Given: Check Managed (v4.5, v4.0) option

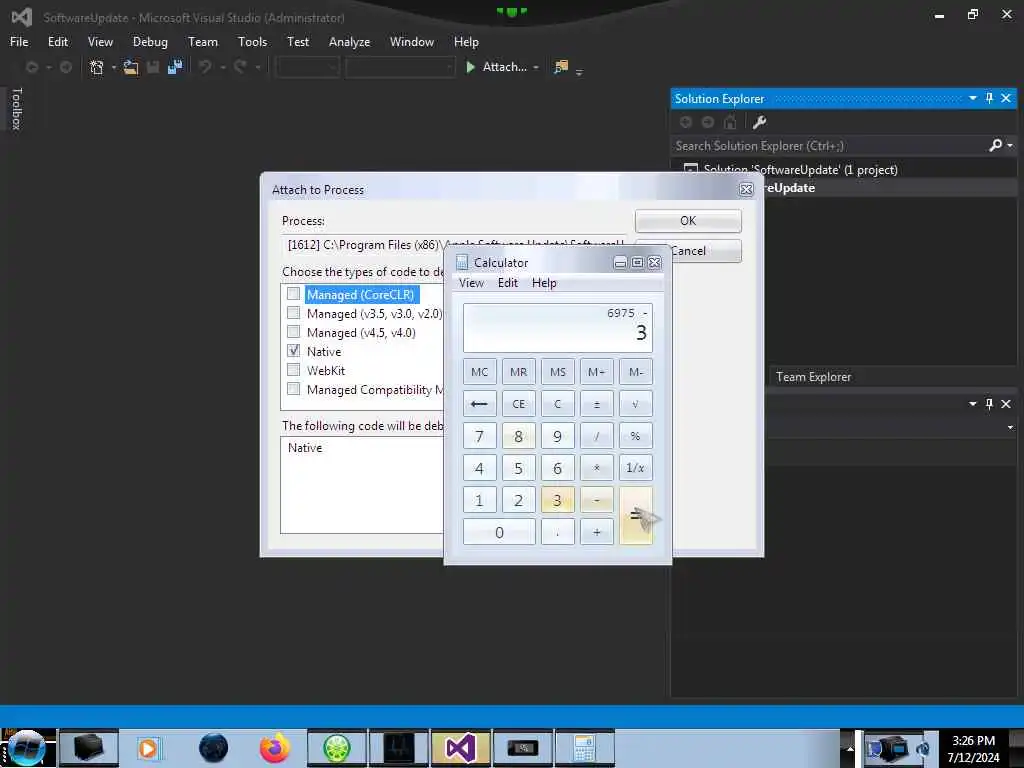Looking at the screenshot, I should point(294,332).
